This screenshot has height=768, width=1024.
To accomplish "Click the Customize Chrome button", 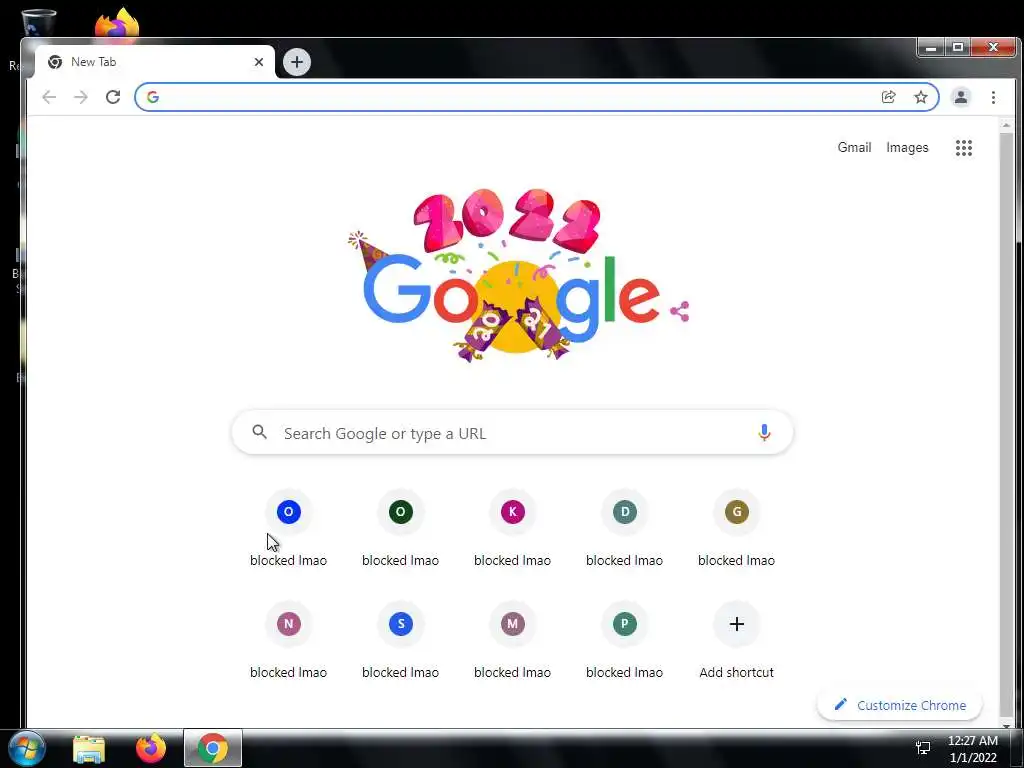I will coord(900,705).
